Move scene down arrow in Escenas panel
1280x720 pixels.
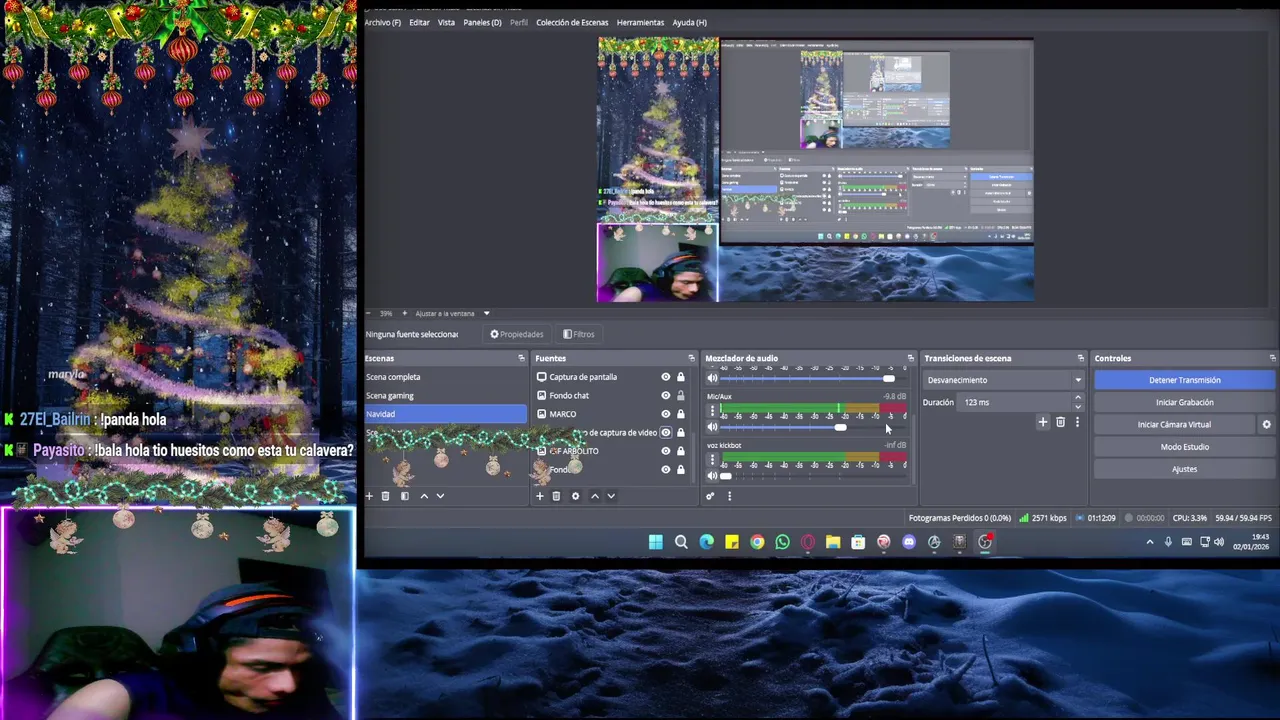(x=440, y=496)
